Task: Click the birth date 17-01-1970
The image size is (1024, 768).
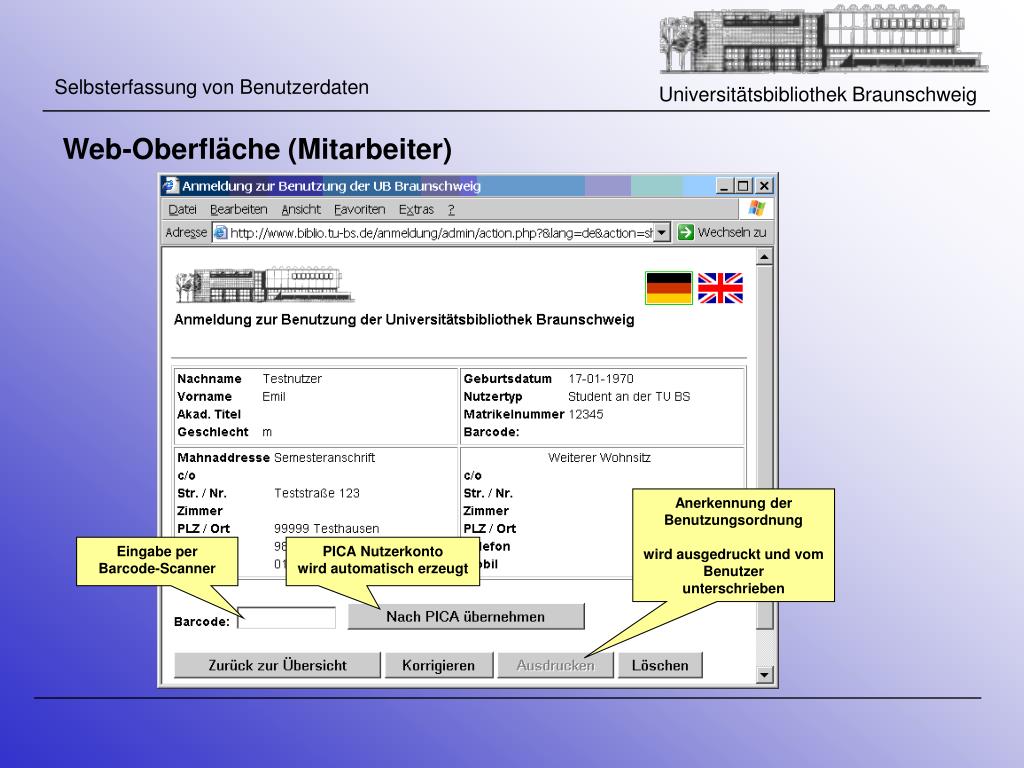Action: (601, 379)
